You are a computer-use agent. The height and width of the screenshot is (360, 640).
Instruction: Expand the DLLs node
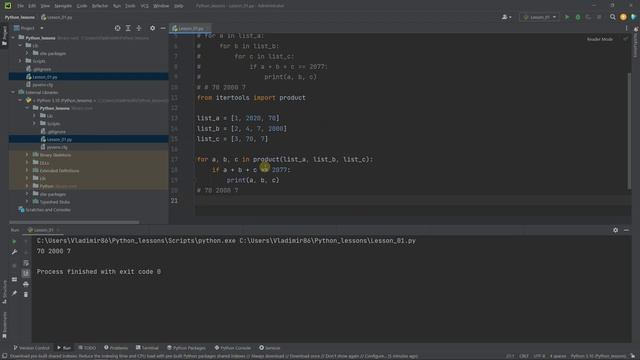pyautogui.click(x=27, y=162)
